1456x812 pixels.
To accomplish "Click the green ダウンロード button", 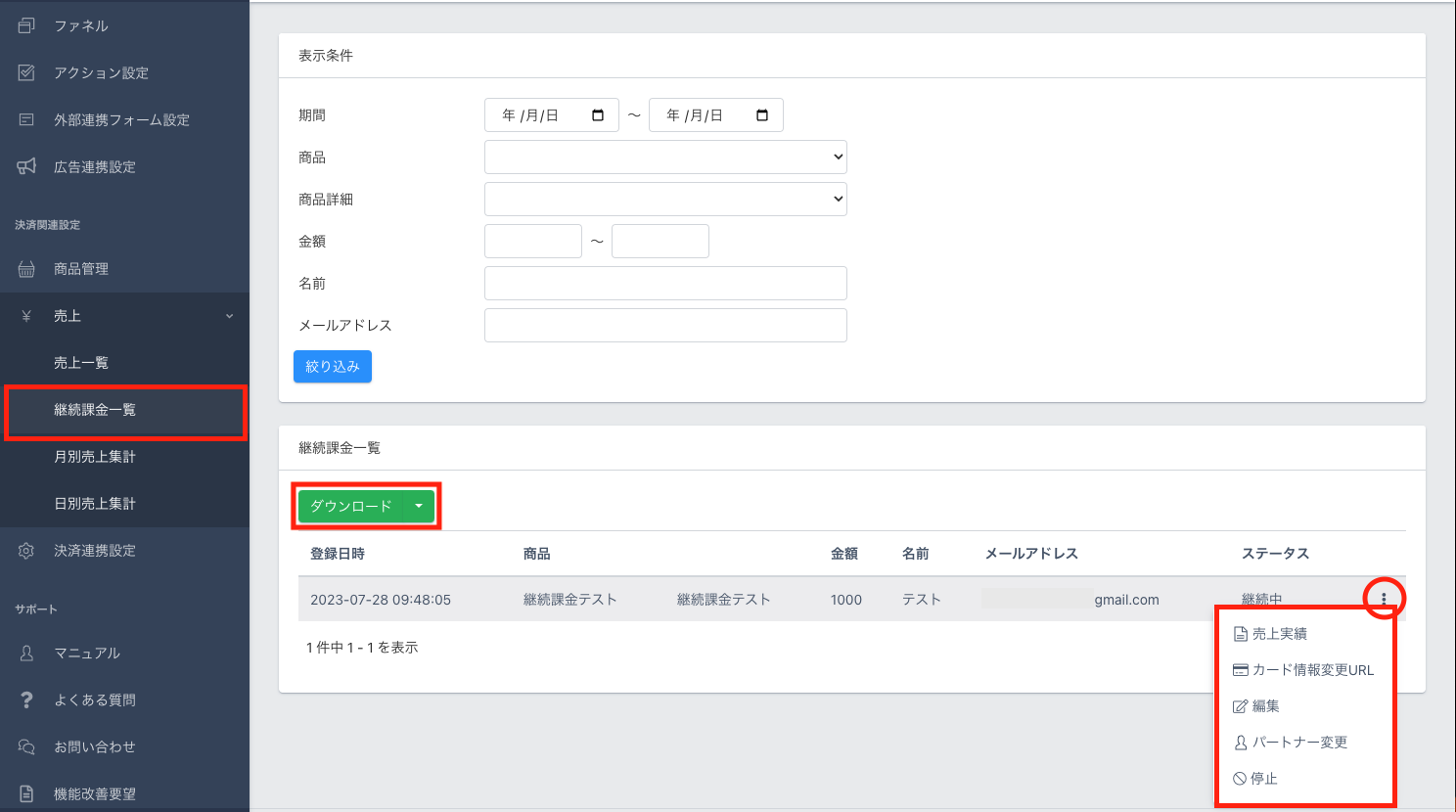I will click(x=351, y=506).
